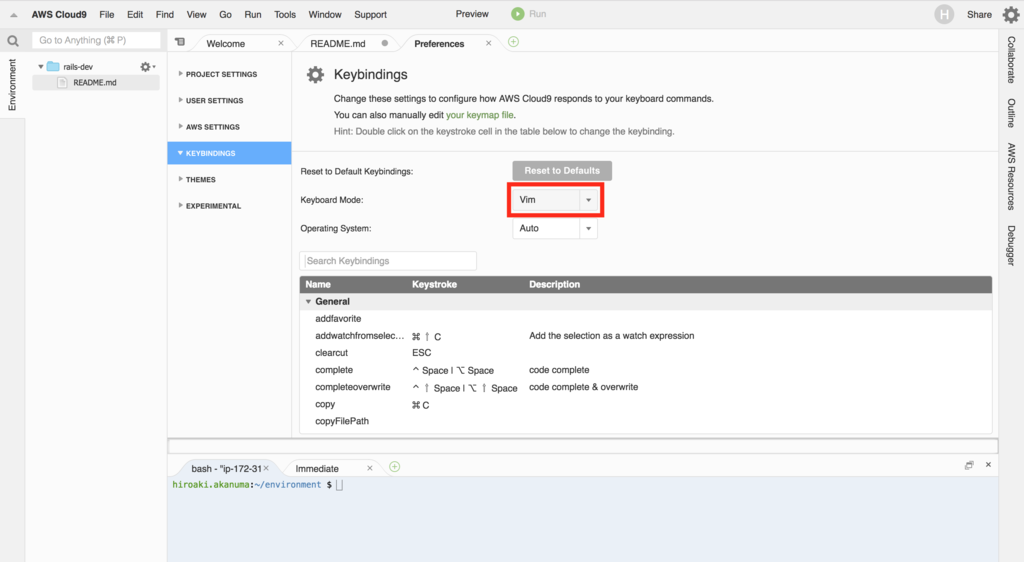Click the Description column header
Image resolution: width=1024 pixels, height=562 pixels.
click(x=554, y=285)
